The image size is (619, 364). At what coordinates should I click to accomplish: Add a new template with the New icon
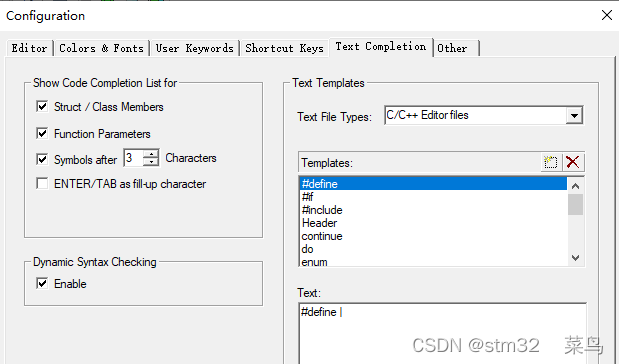click(551, 162)
